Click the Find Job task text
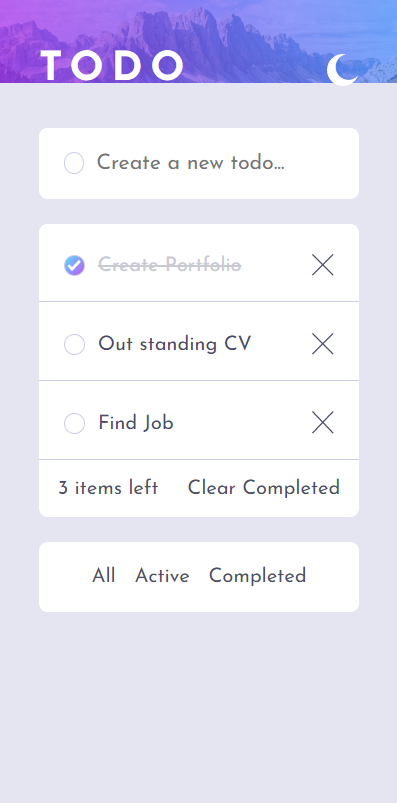The image size is (397, 803). click(136, 423)
